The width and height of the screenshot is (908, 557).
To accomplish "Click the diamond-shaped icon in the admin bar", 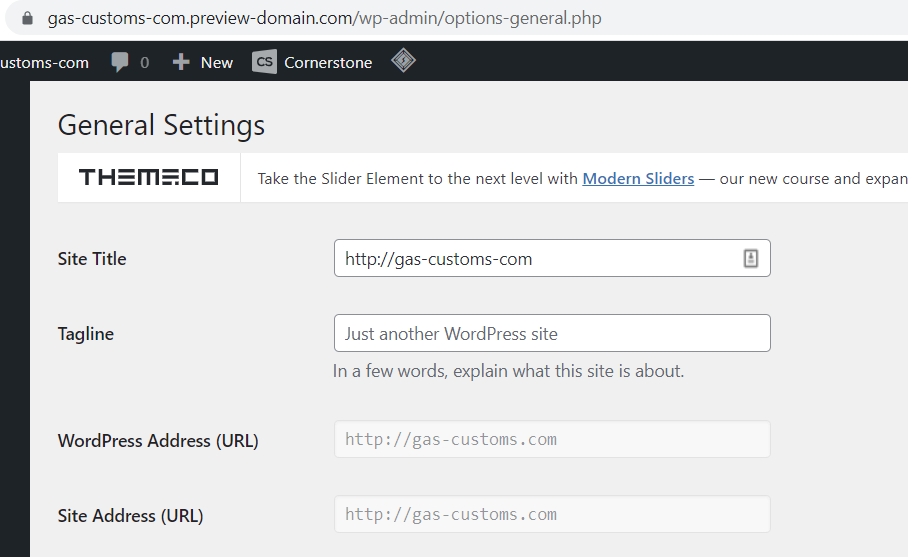I will 403,61.
